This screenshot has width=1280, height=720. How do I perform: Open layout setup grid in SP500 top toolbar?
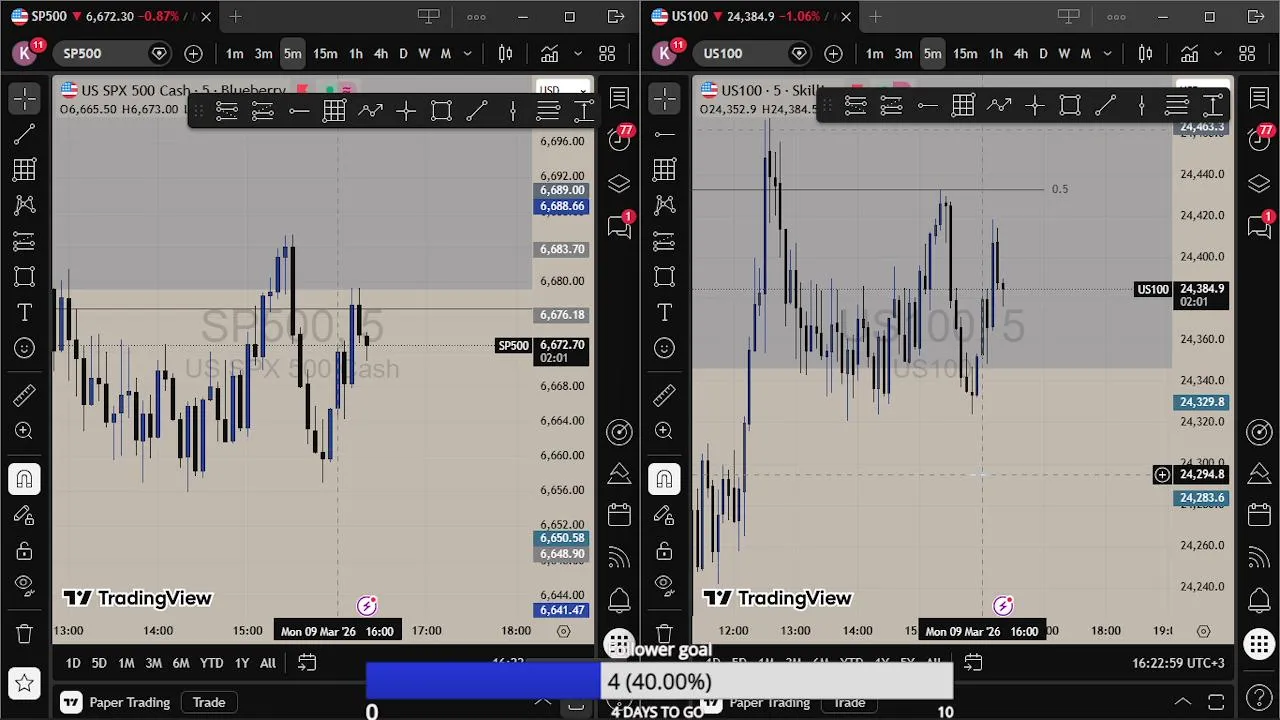[x=607, y=54]
